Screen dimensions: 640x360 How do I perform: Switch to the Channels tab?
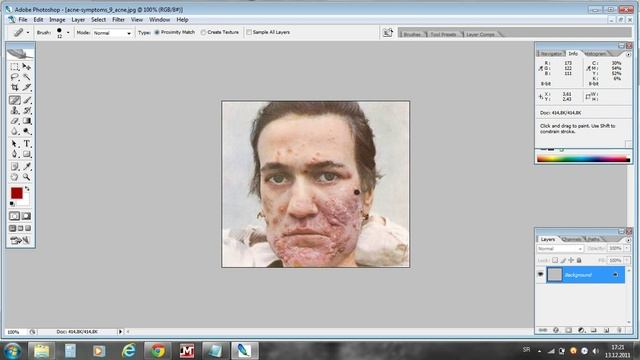(x=572, y=240)
